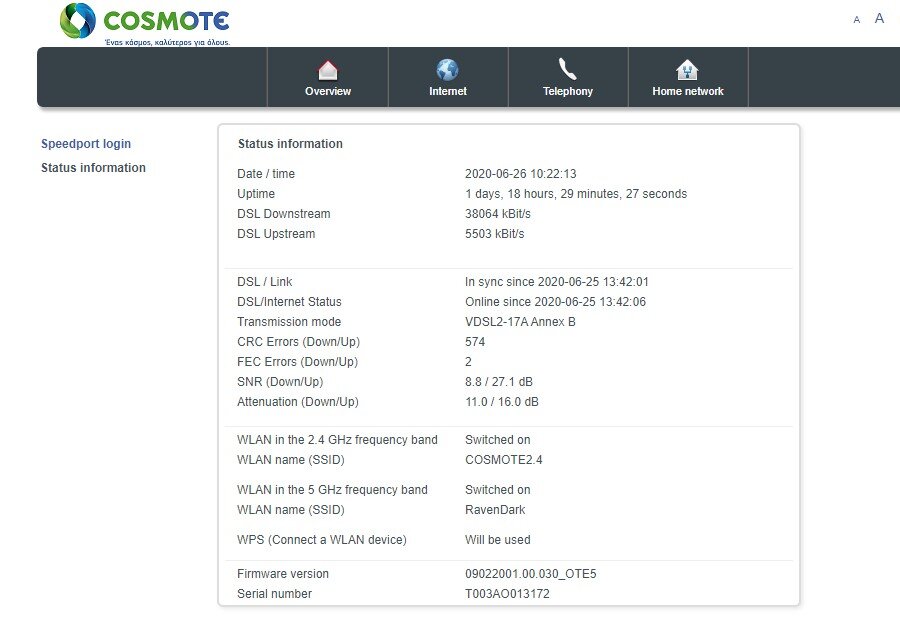Select the large font size A
Image resolution: width=900 pixels, height=637 pixels.
(x=879, y=18)
